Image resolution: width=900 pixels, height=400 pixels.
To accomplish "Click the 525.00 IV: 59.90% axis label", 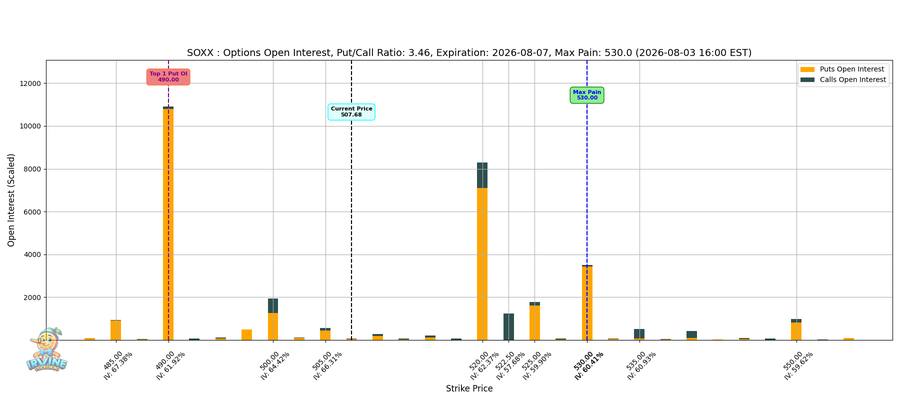I will 539,364.
